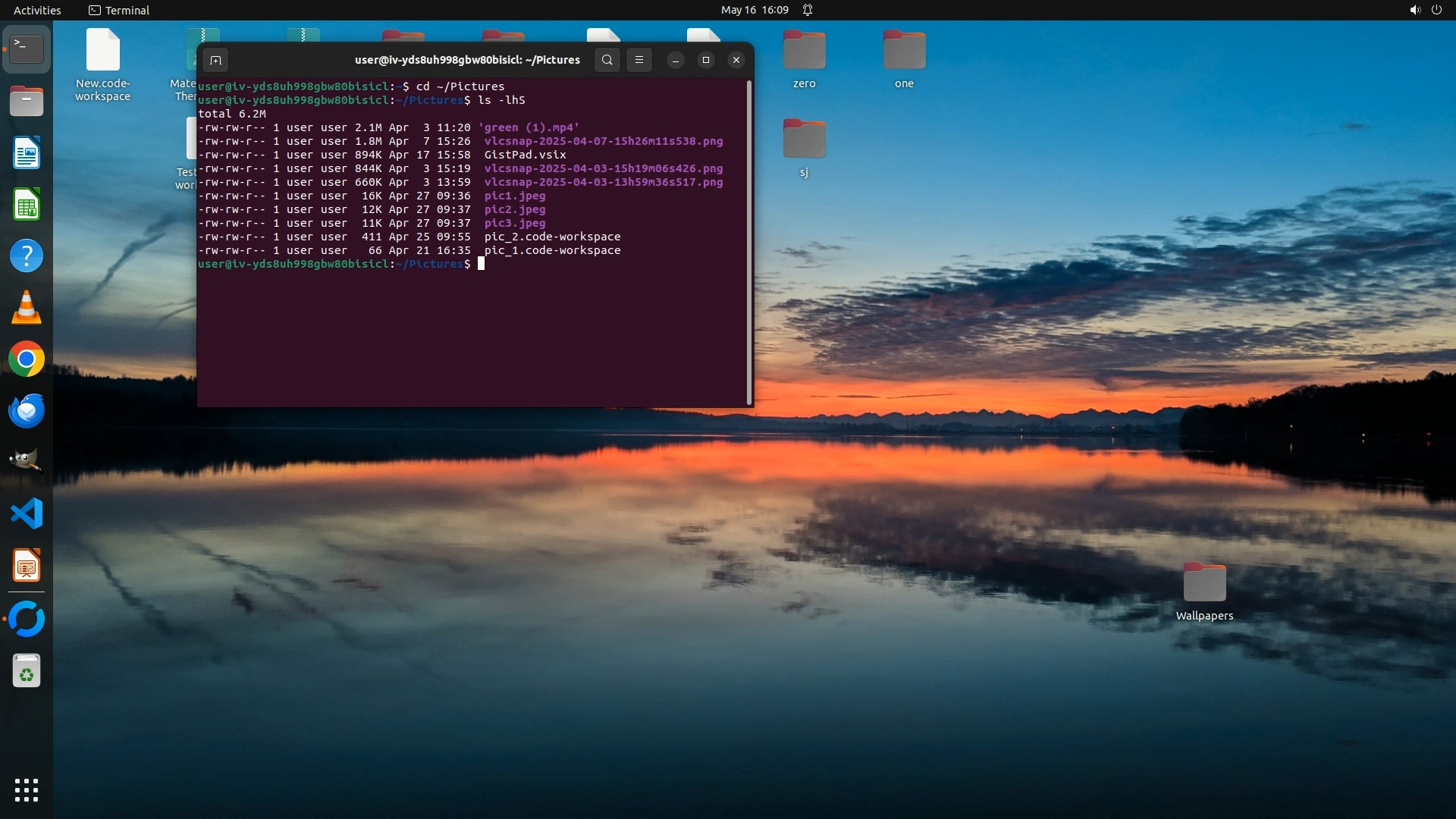Image resolution: width=1456 pixels, height=819 pixels.
Task: Launch VLC media player from the dock
Action: point(27,308)
